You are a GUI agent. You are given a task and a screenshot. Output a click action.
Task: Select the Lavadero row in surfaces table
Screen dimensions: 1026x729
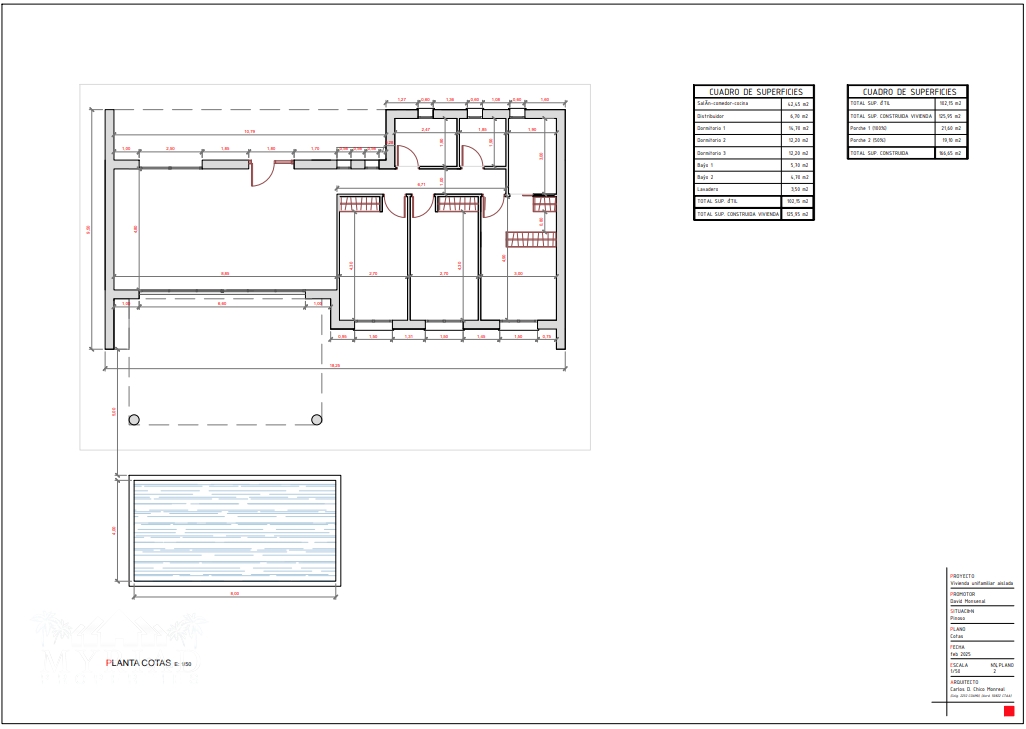[x=754, y=188]
